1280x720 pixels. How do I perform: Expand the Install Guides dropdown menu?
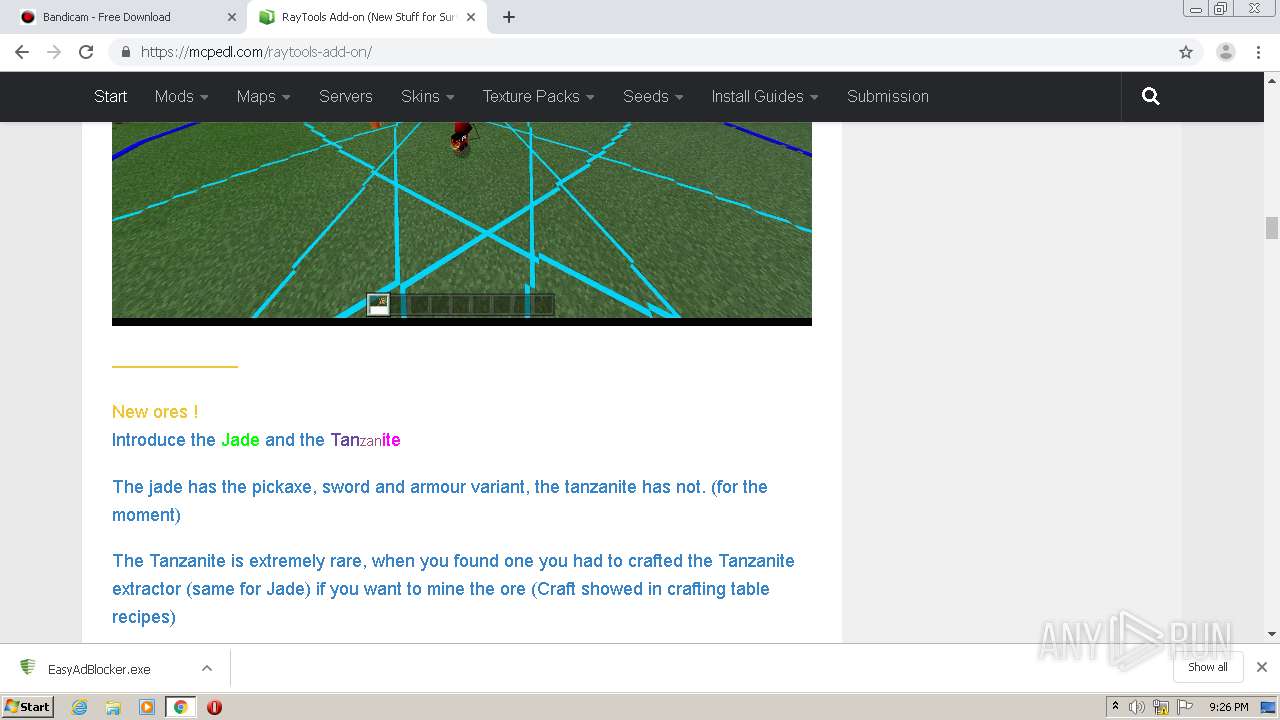[765, 96]
